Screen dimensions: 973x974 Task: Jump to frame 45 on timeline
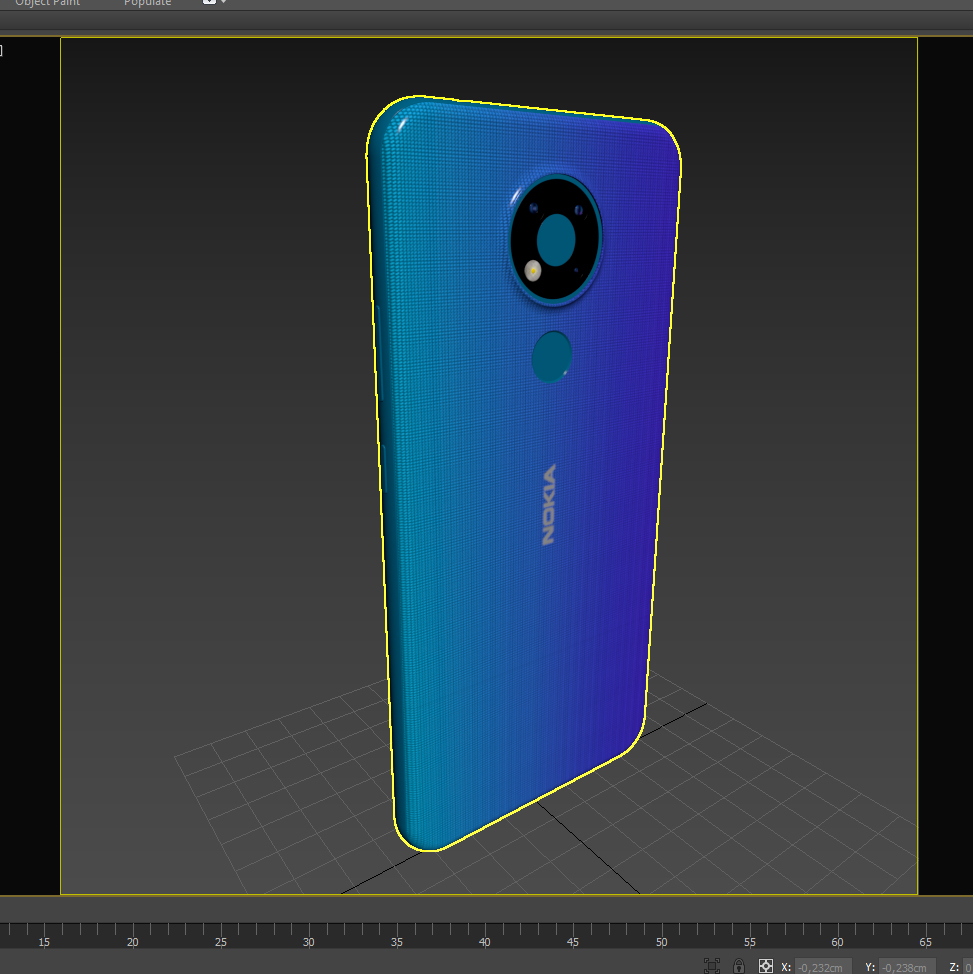pos(573,942)
